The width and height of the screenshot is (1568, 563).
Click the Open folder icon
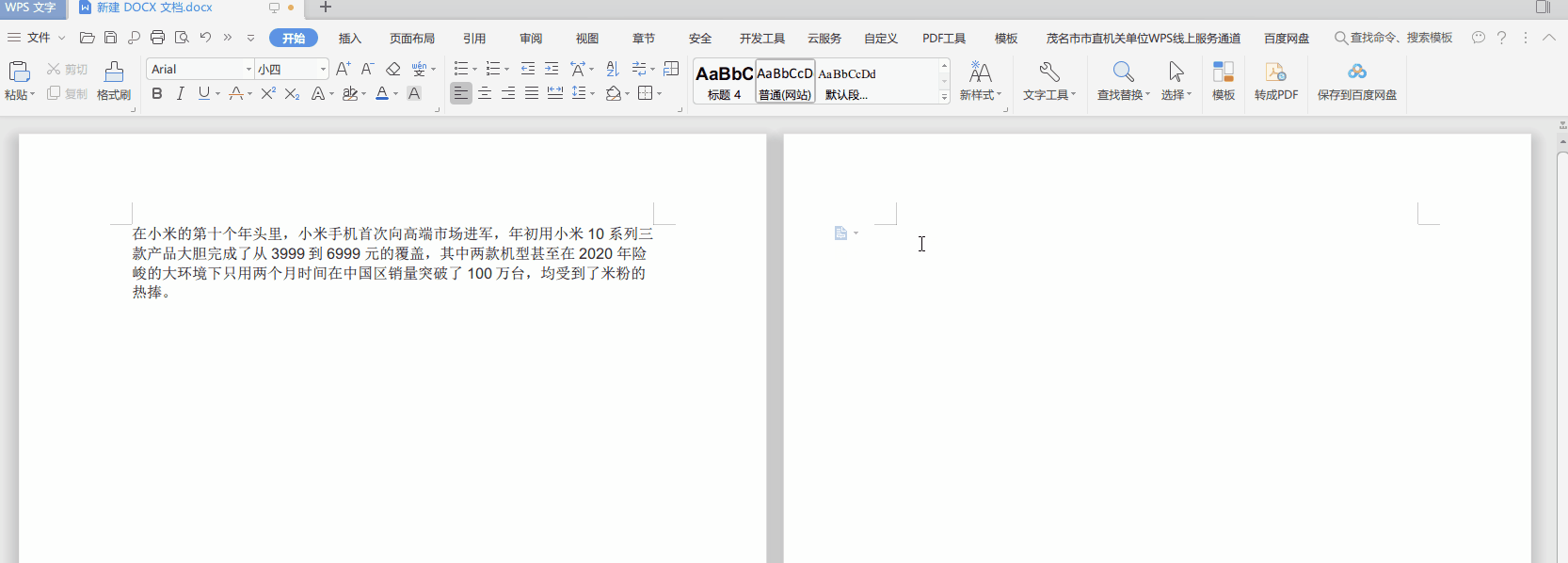click(87, 38)
